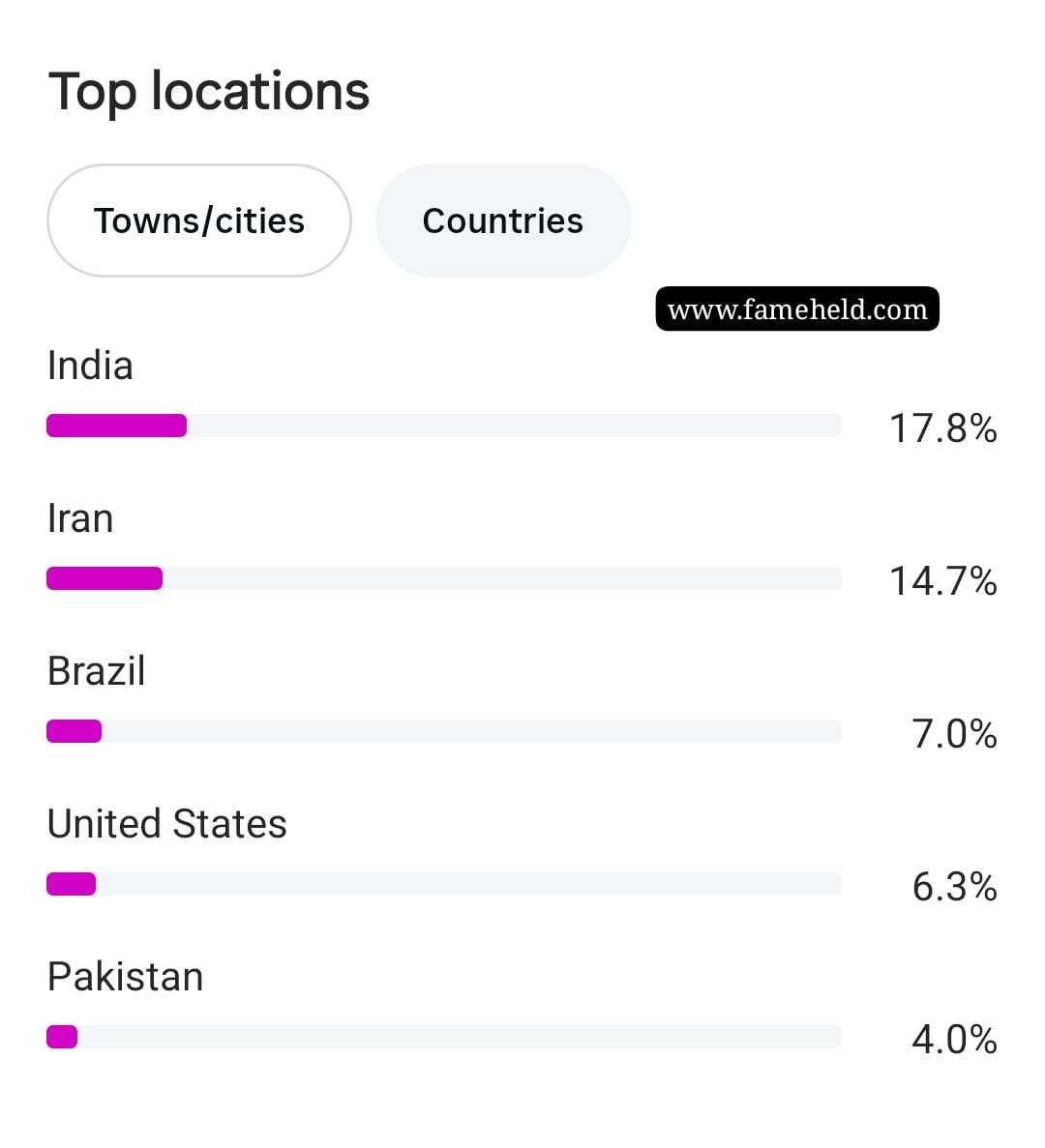
Task: Click the grey track of India's bar
Action: [x=514, y=426]
